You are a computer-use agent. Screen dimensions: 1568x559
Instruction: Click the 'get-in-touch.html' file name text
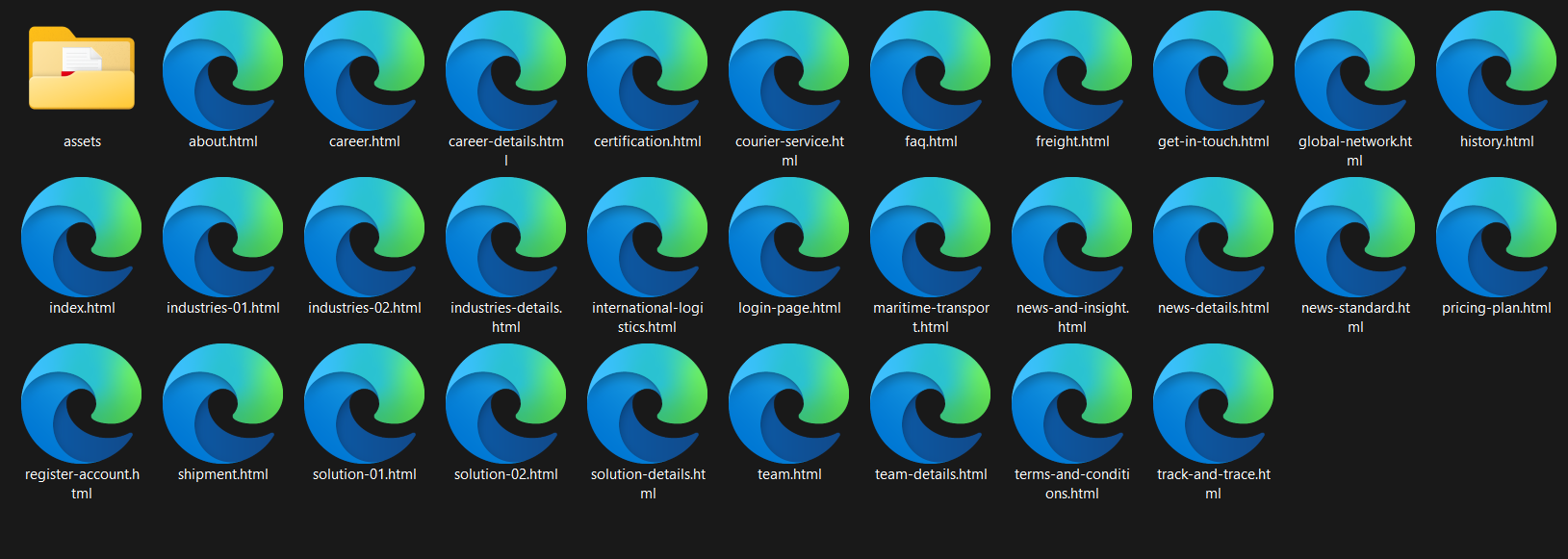pos(1214,141)
